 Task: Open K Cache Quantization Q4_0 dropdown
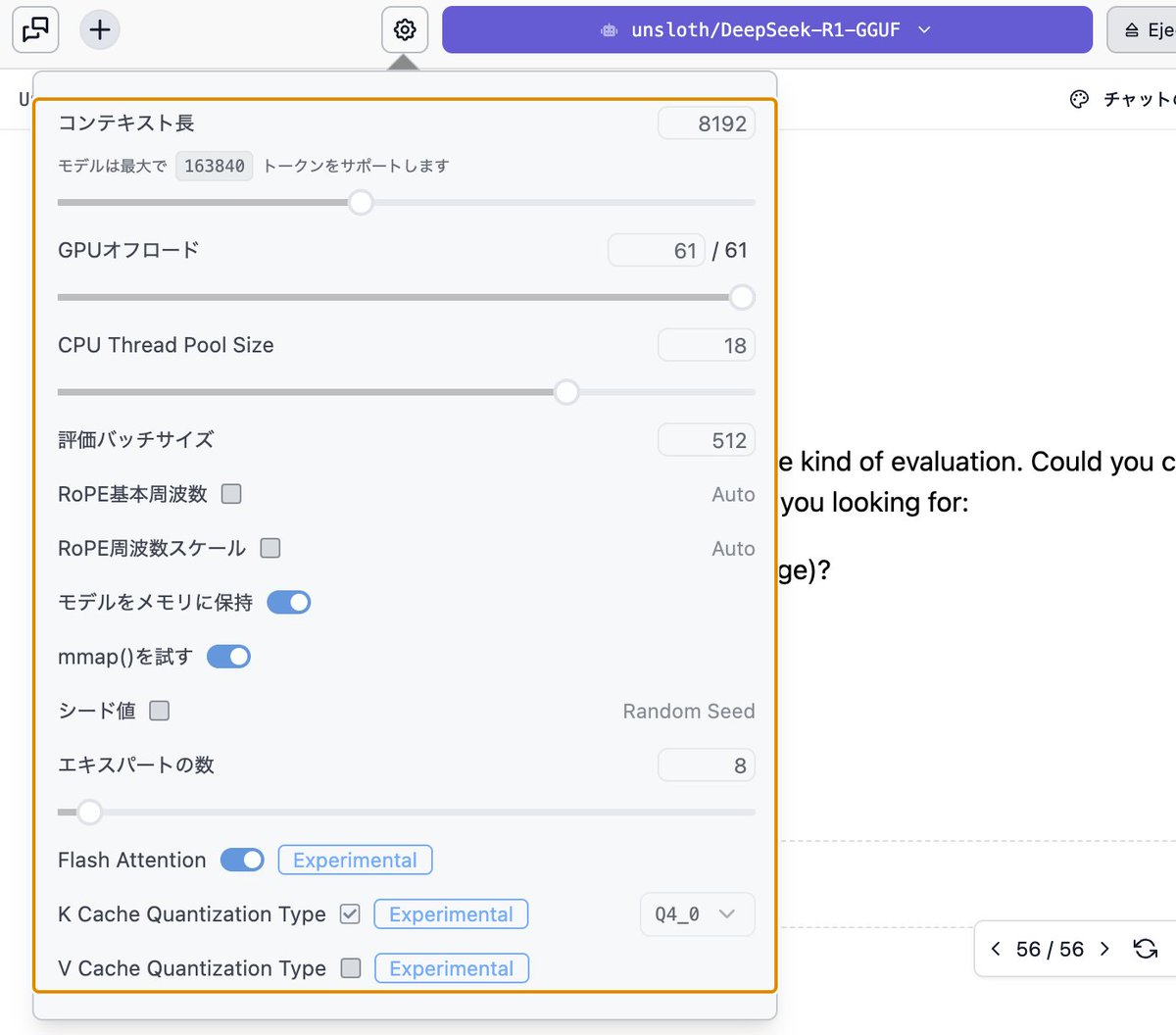[x=697, y=914]
